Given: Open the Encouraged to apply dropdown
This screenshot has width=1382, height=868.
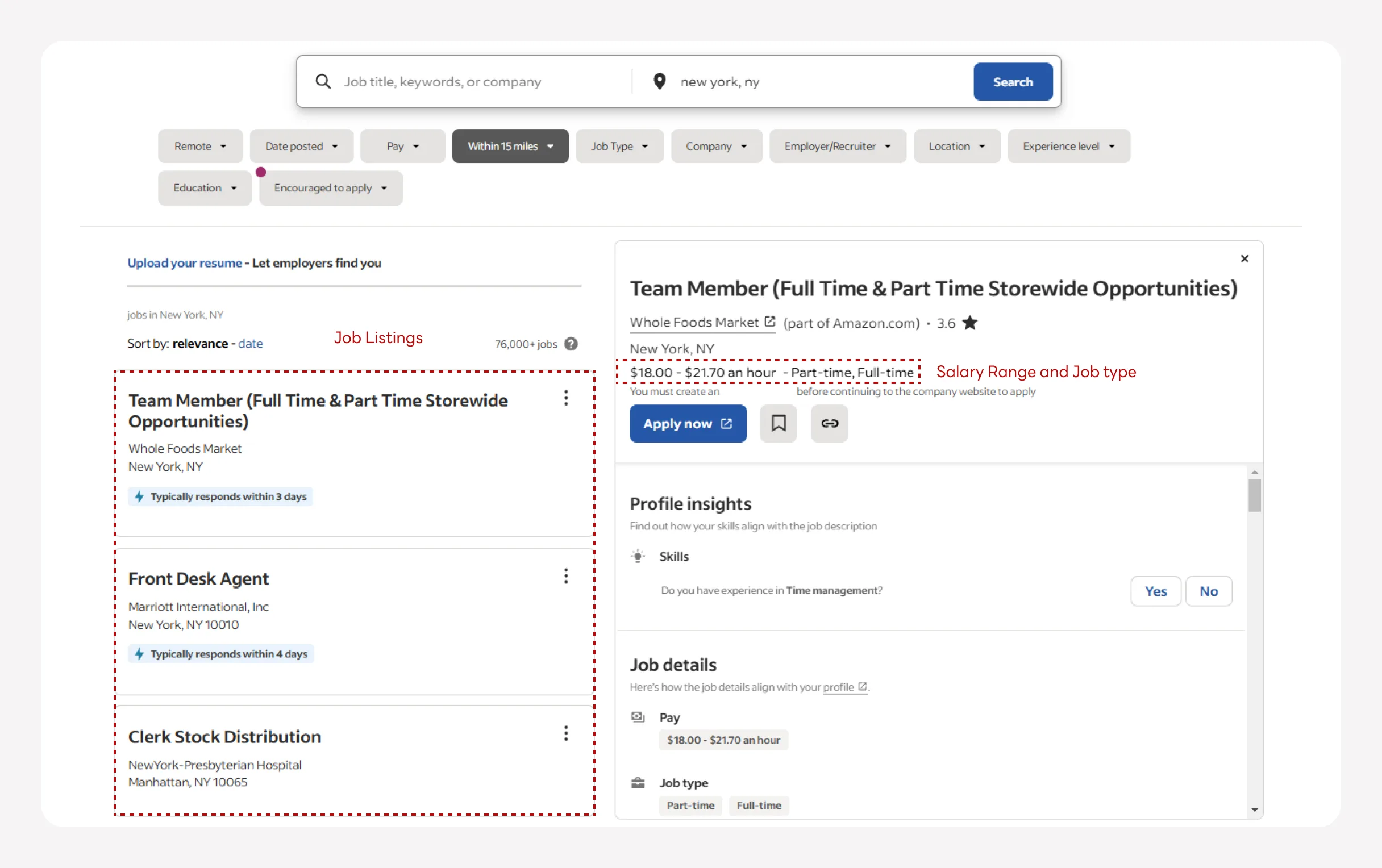Looking at the screenshot, I should pos(330,187).
